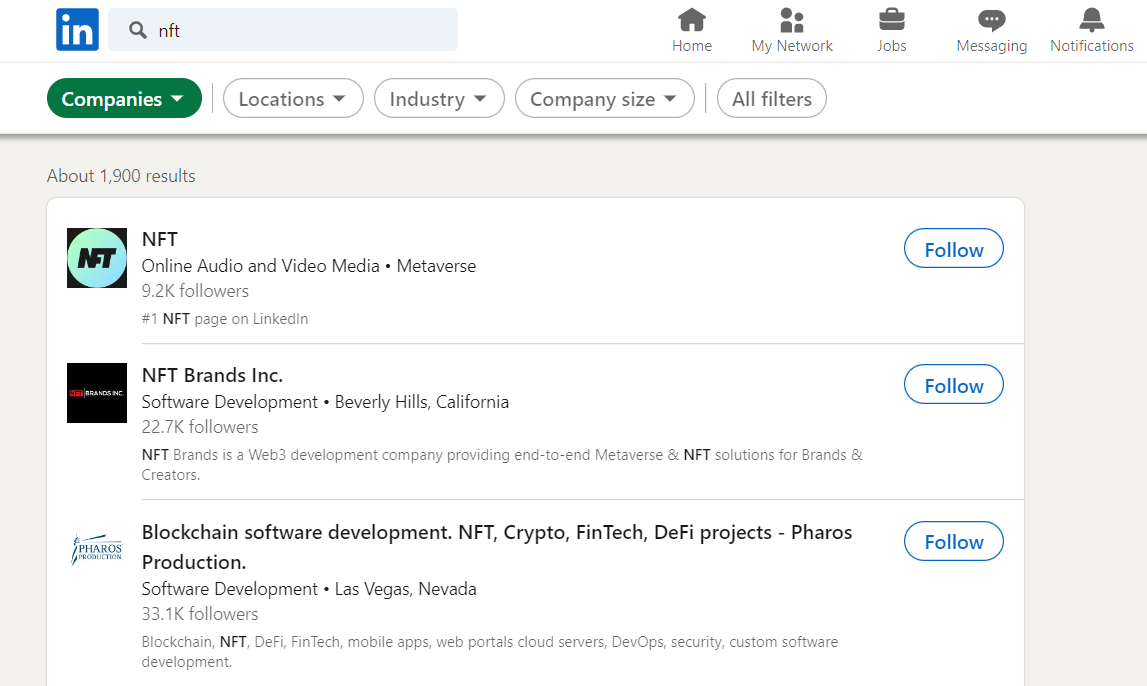
Task: Follow the NFT company page
Action: coord(953,248)
